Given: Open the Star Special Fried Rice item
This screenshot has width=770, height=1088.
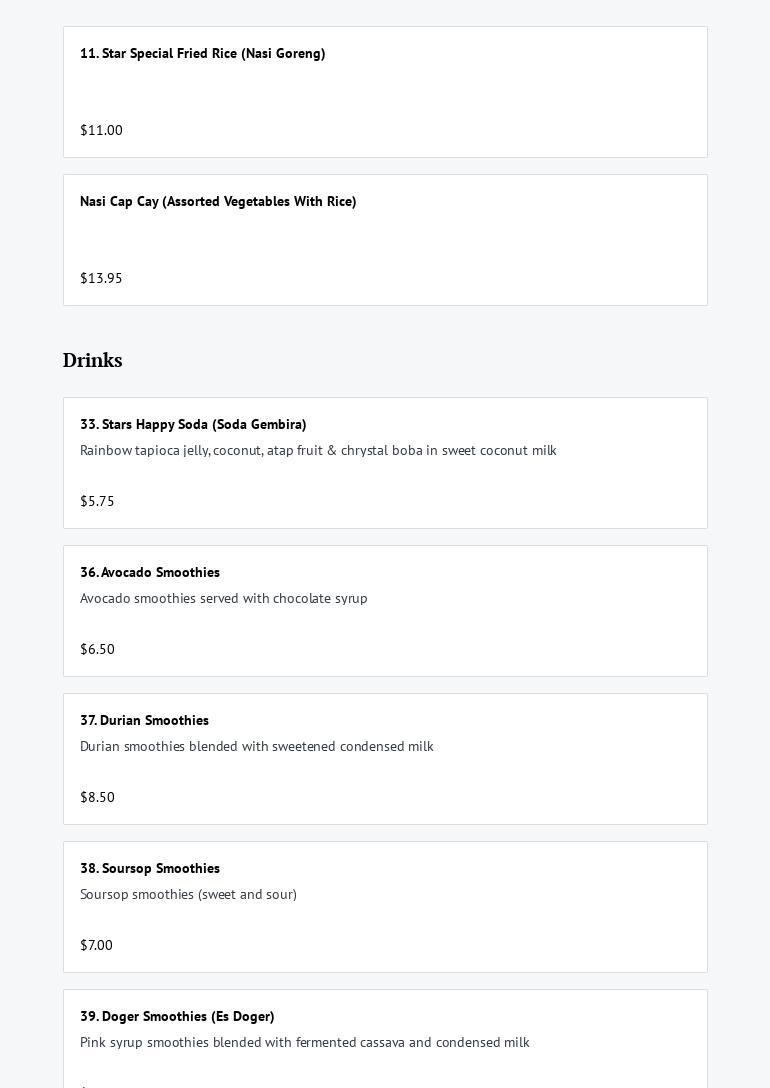Looking at the screenshot, I should point(202,53).
